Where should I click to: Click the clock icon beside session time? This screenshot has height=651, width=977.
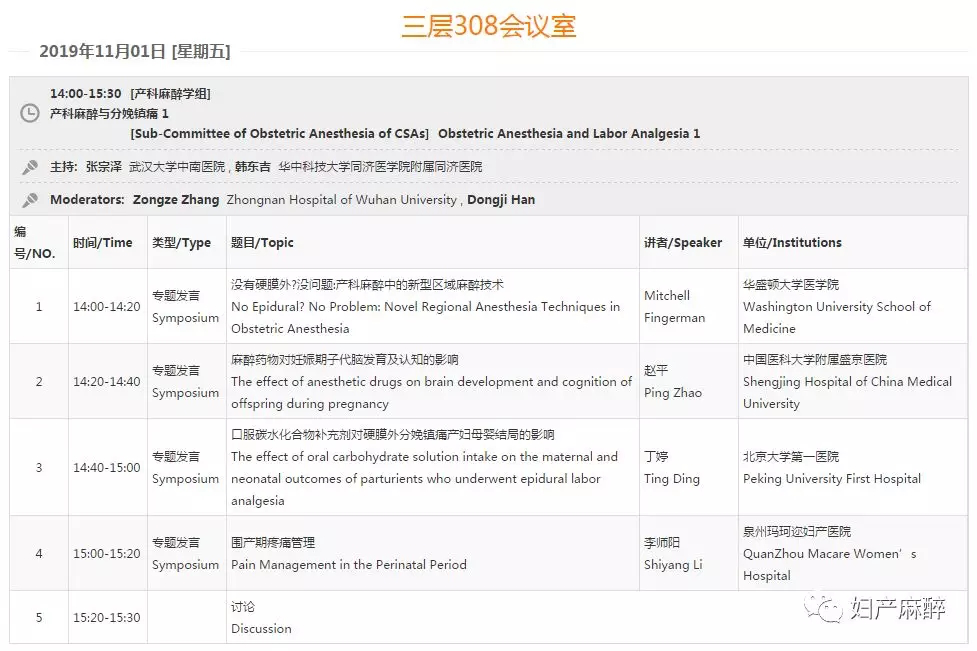[30, 113]
